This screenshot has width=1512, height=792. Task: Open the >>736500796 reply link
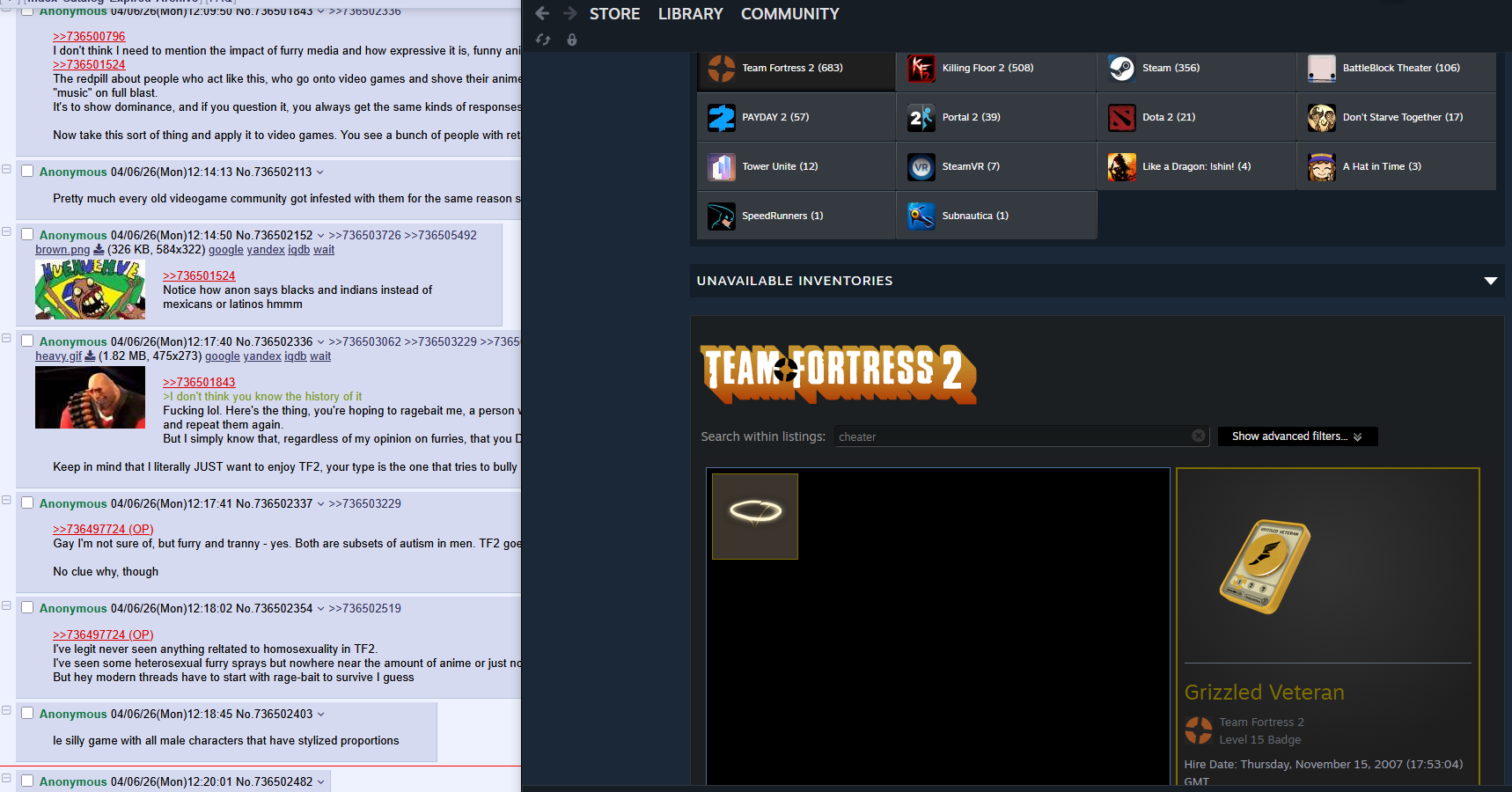pyautogui.click(x=89, y=36)
